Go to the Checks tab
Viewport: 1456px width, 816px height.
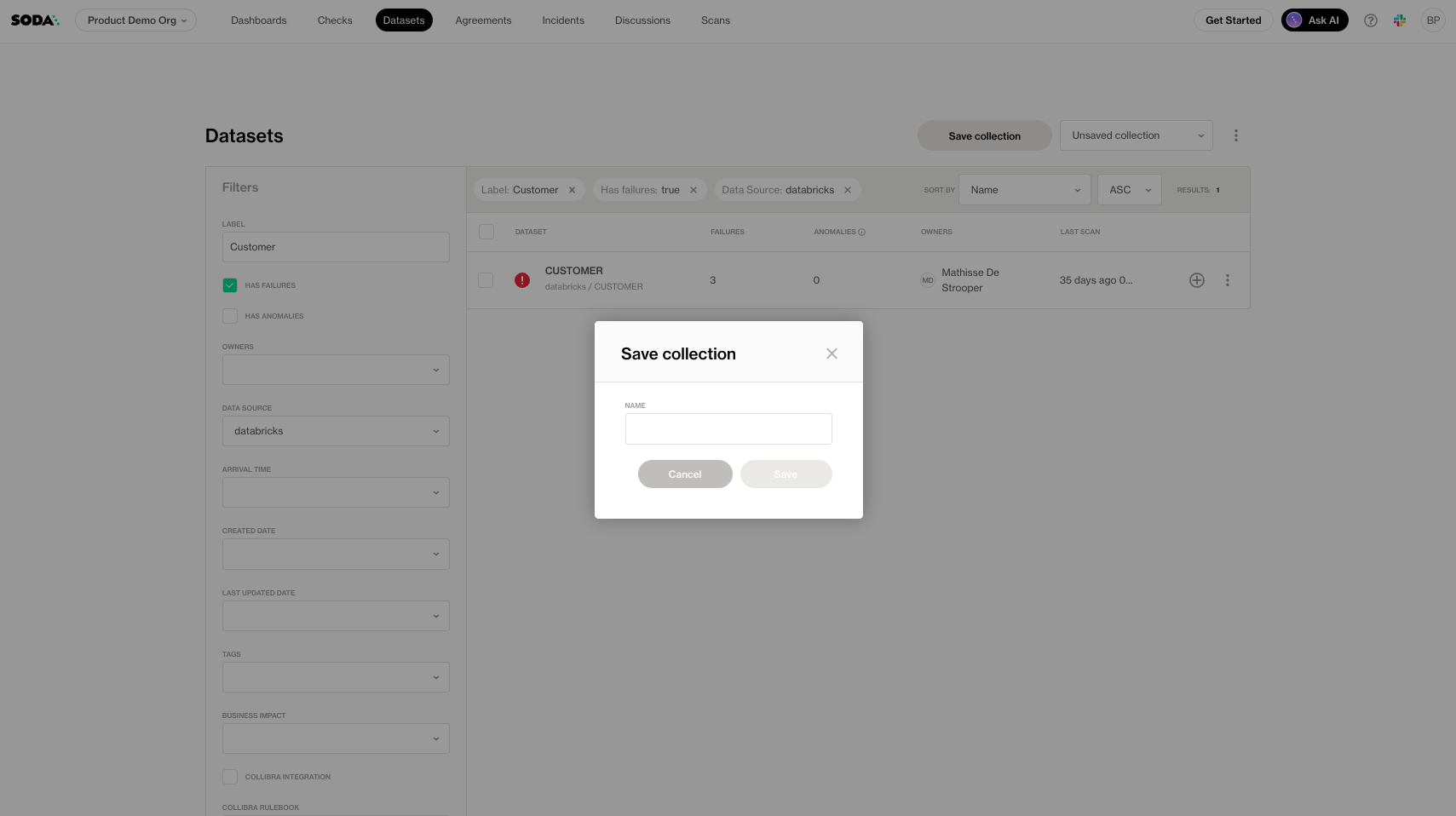click(x=335, y=20)
